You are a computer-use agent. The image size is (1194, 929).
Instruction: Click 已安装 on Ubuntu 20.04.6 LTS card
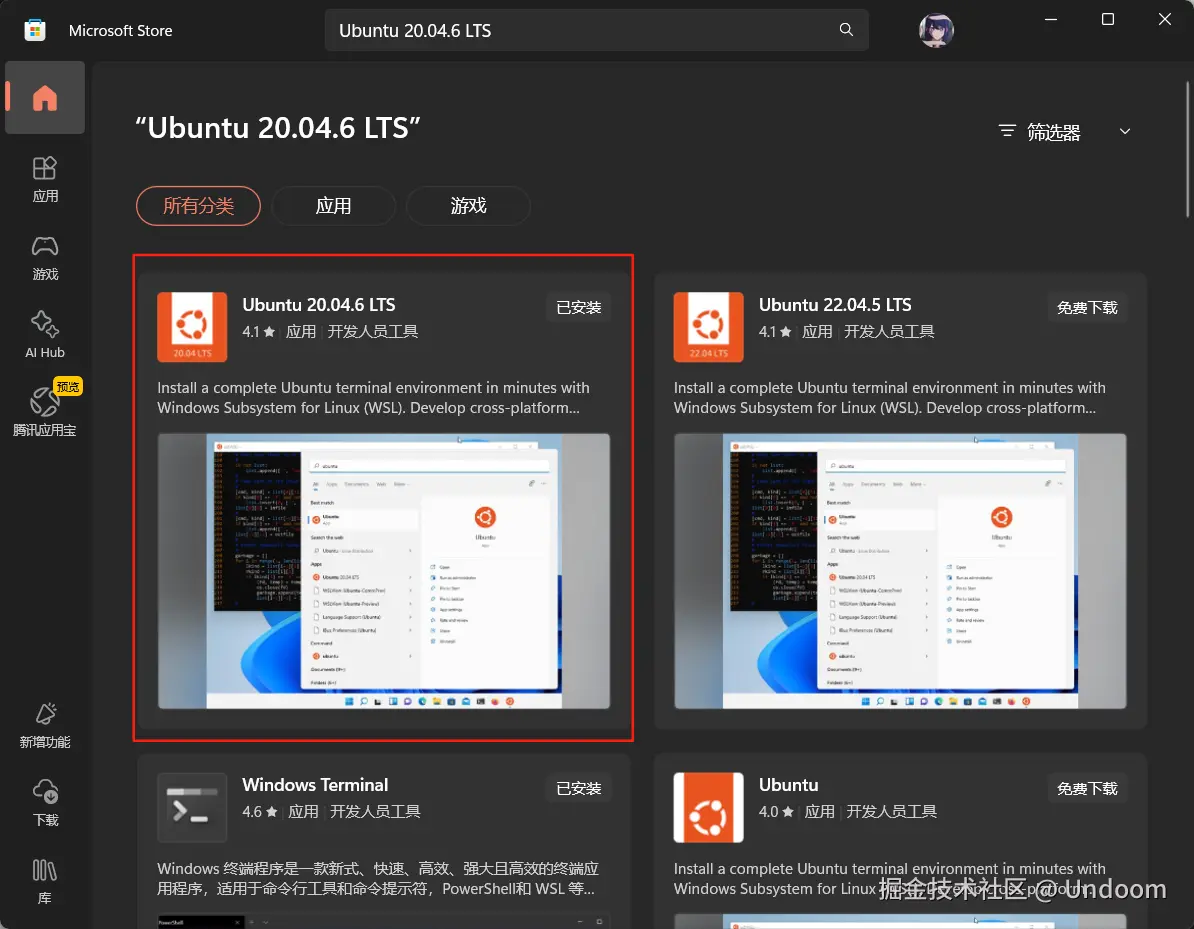(x=579, y=308)
